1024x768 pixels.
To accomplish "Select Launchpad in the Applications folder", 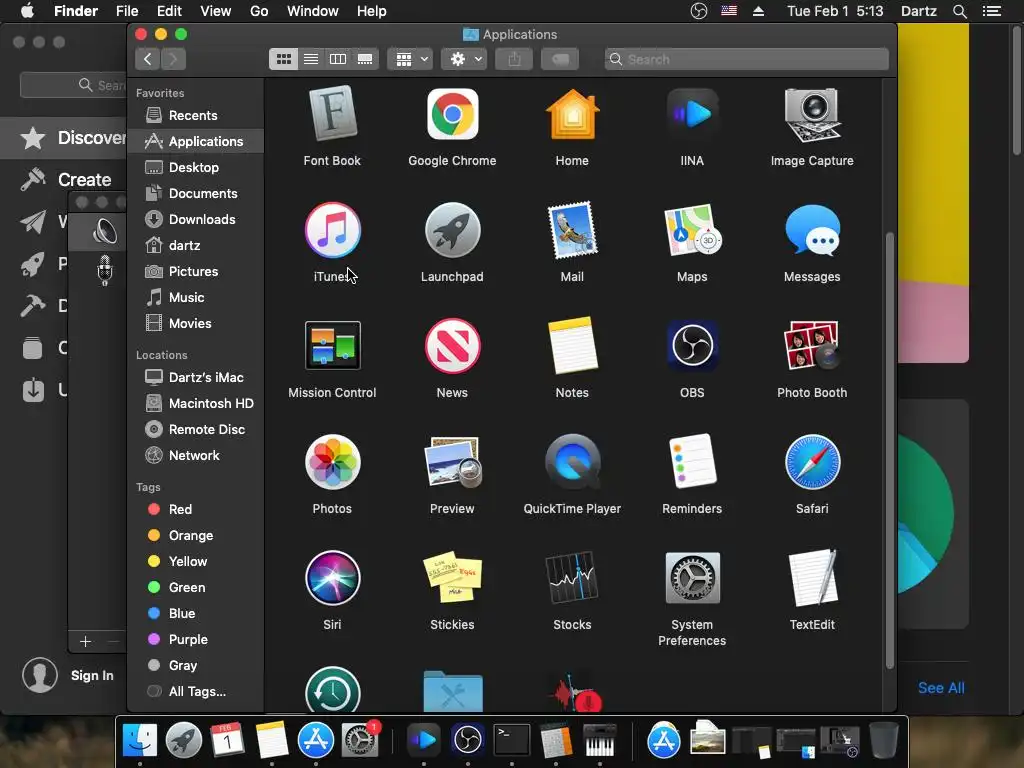I will tap(452, 230).
